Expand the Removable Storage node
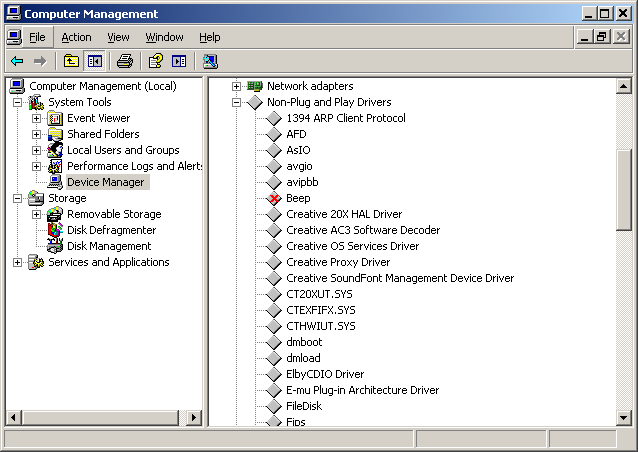638x452 pixels. [37, 214]
